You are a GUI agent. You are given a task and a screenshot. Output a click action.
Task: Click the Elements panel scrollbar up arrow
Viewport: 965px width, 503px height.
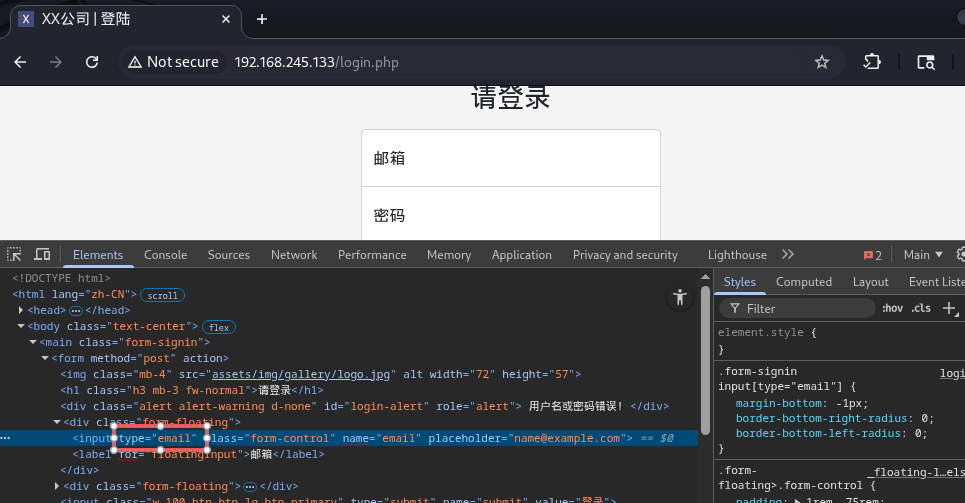pos(705,277)
